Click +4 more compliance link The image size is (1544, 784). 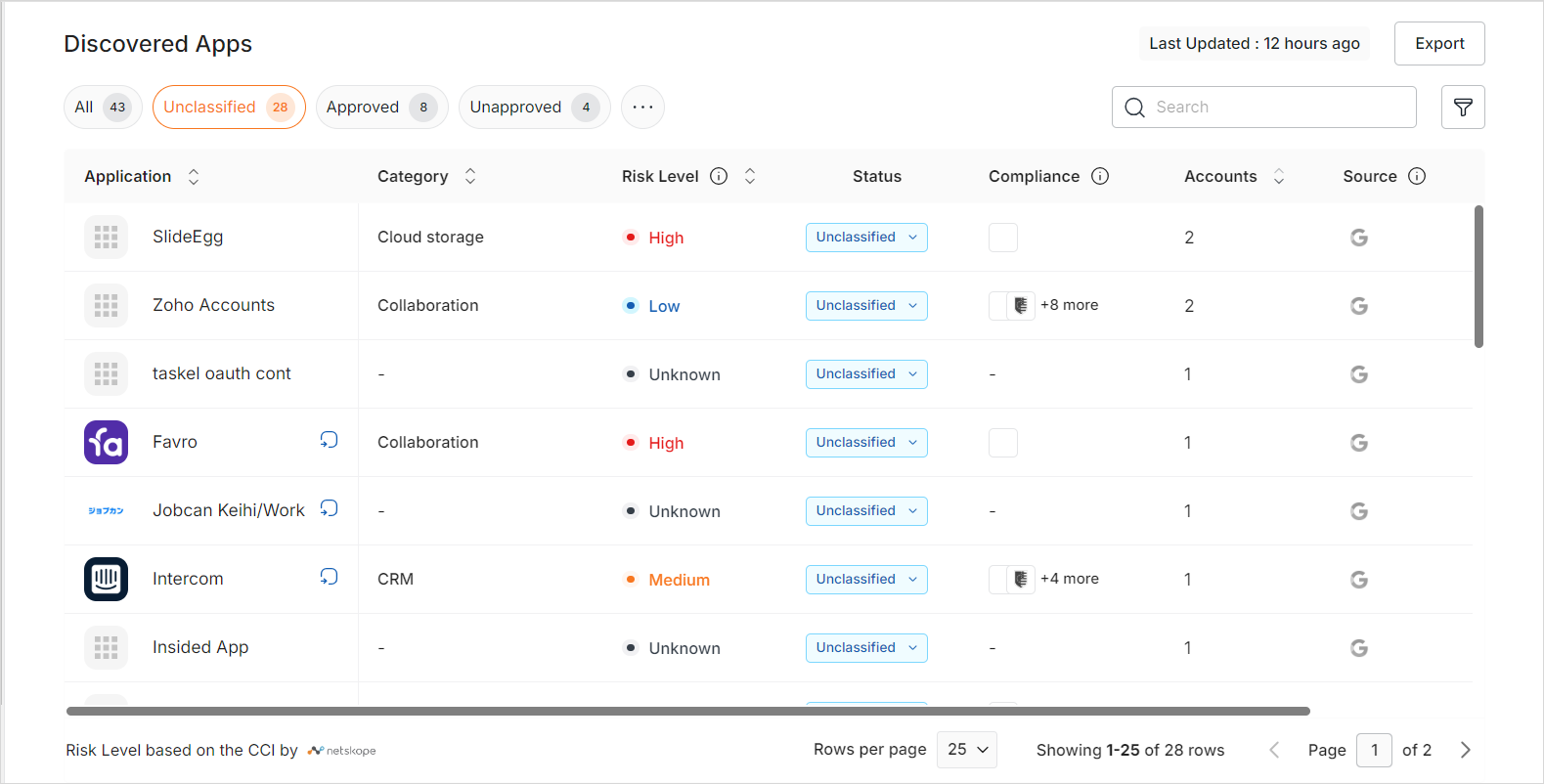[1069, 579]
